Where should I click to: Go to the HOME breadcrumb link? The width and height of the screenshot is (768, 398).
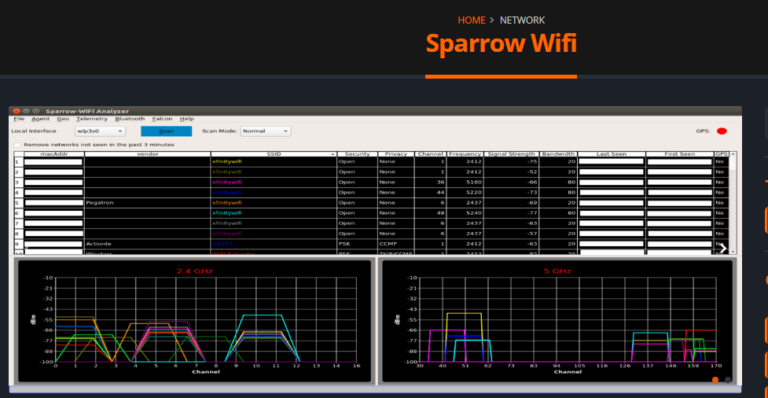coord(471,20)
